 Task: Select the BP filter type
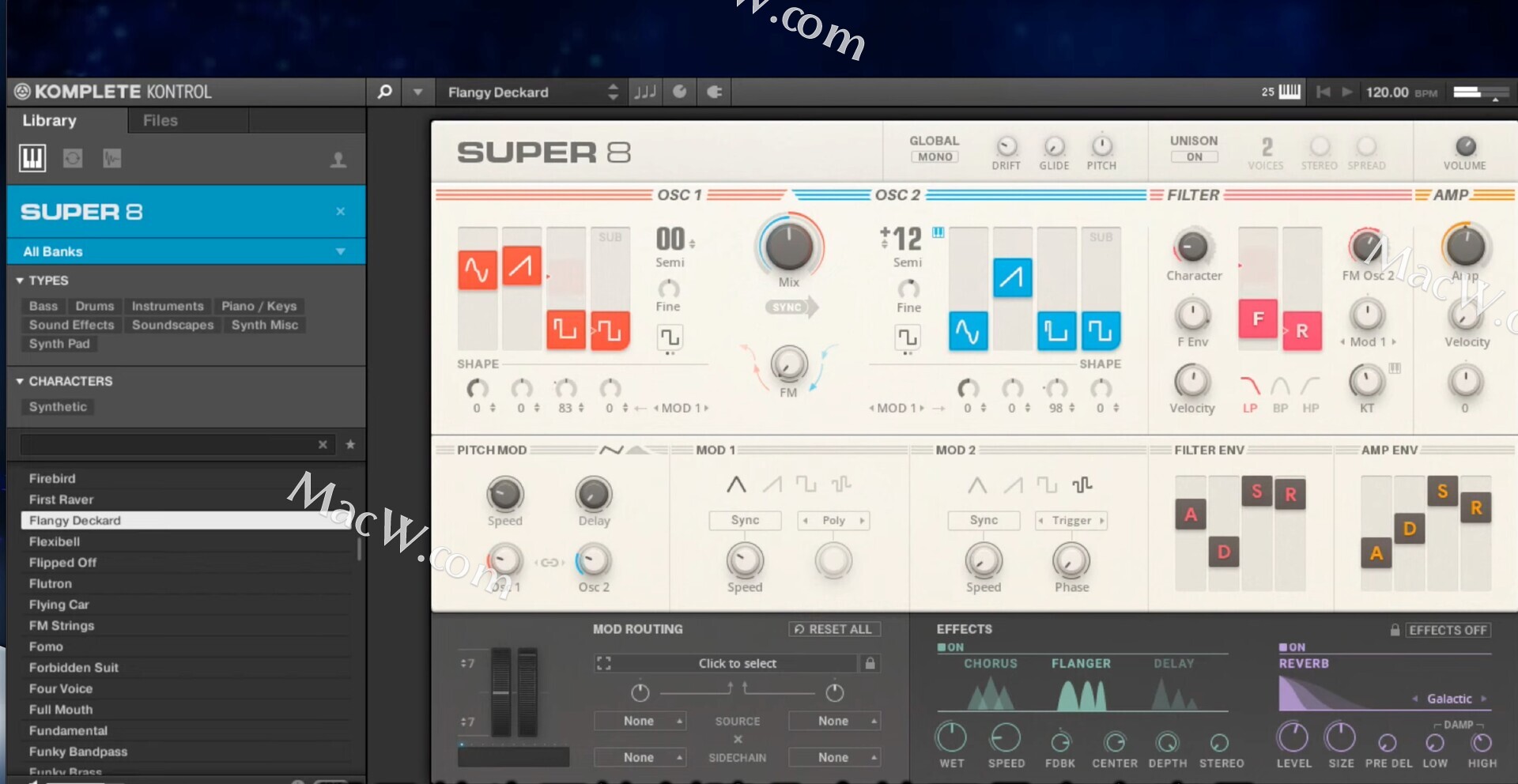[1280, 393]
